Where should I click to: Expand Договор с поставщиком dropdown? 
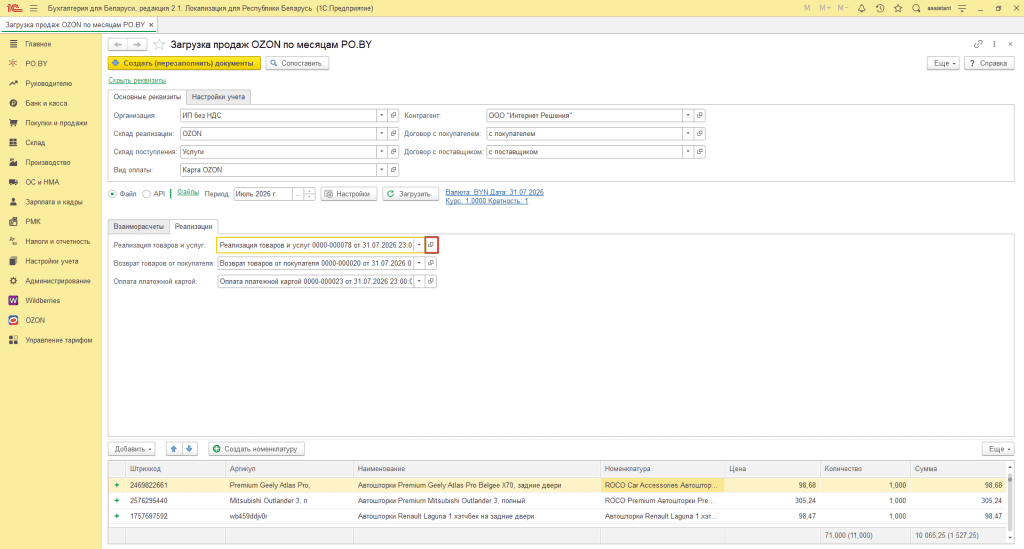pyautogui.click(x=688, y=151)
